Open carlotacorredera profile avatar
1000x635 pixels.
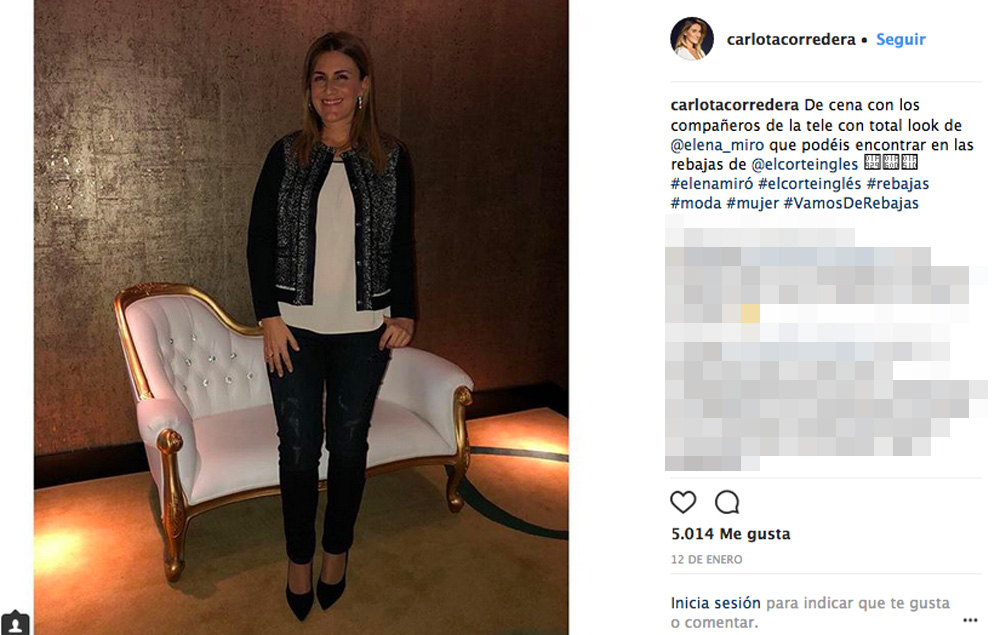[x=691, y=39]
